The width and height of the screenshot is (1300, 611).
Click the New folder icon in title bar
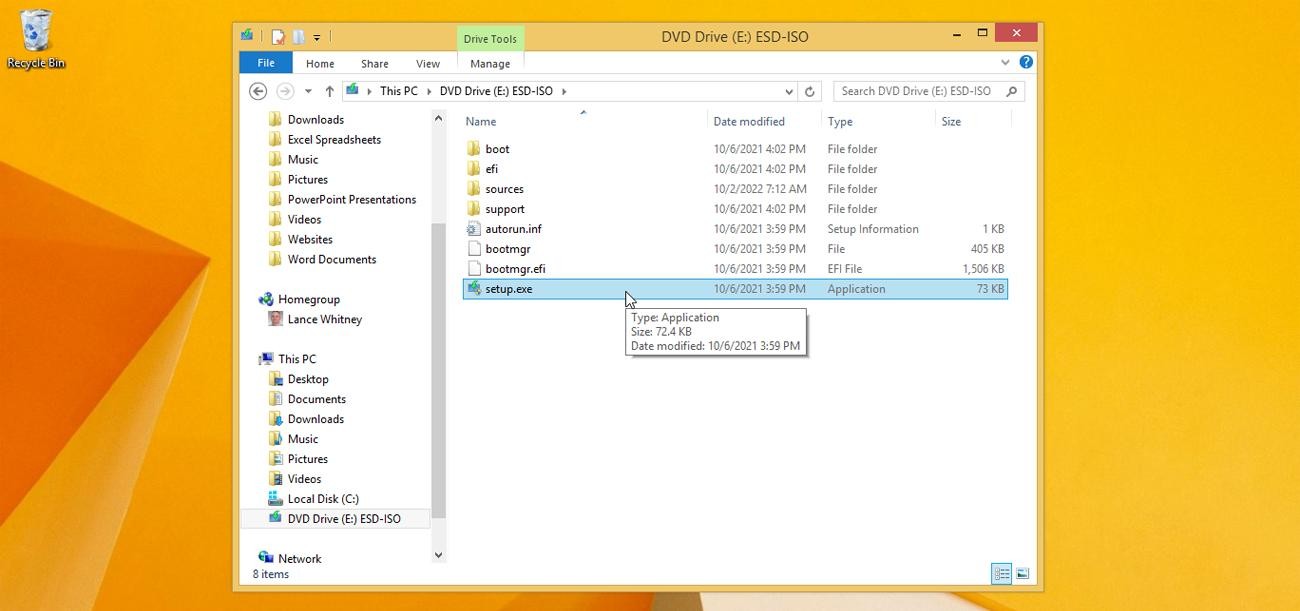(298, 37)
